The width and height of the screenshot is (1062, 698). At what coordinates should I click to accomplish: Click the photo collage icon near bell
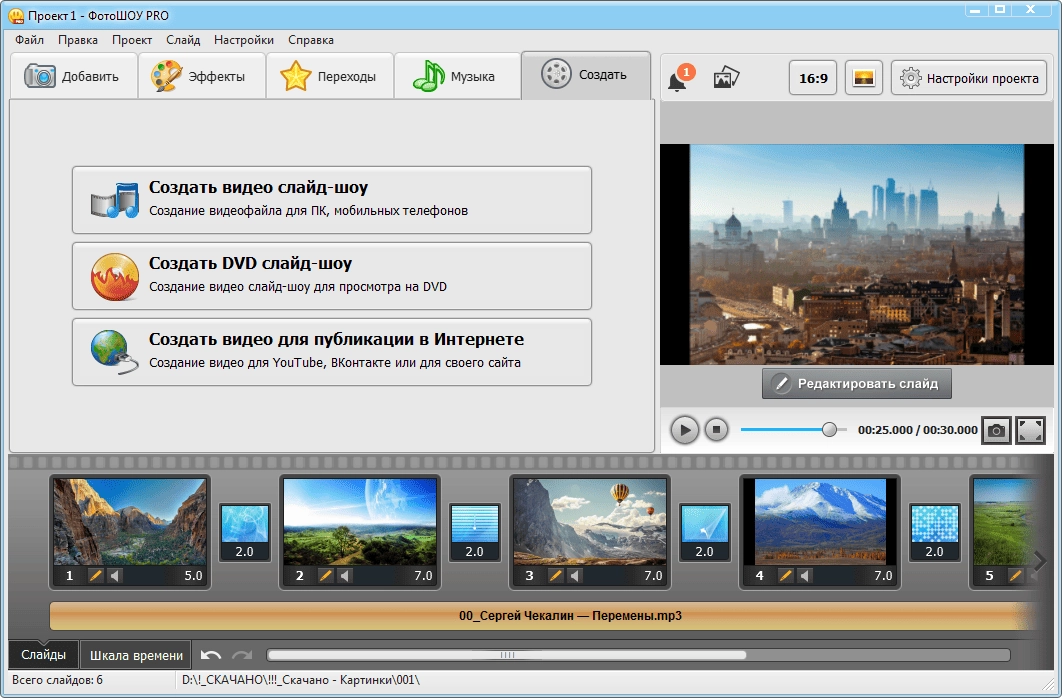coord(726,78)
